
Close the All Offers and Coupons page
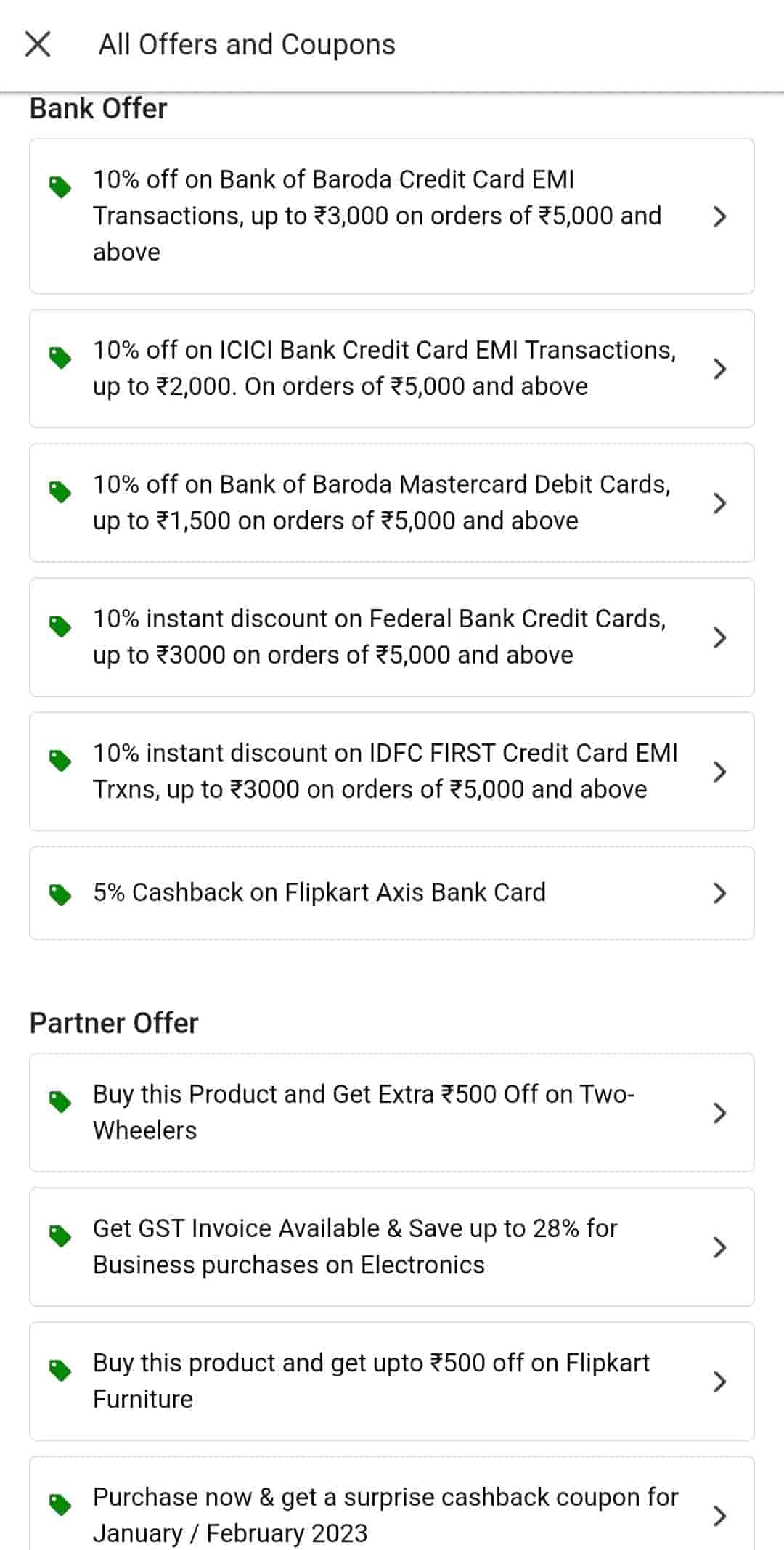pyautogui.click(x=38, y=44)
